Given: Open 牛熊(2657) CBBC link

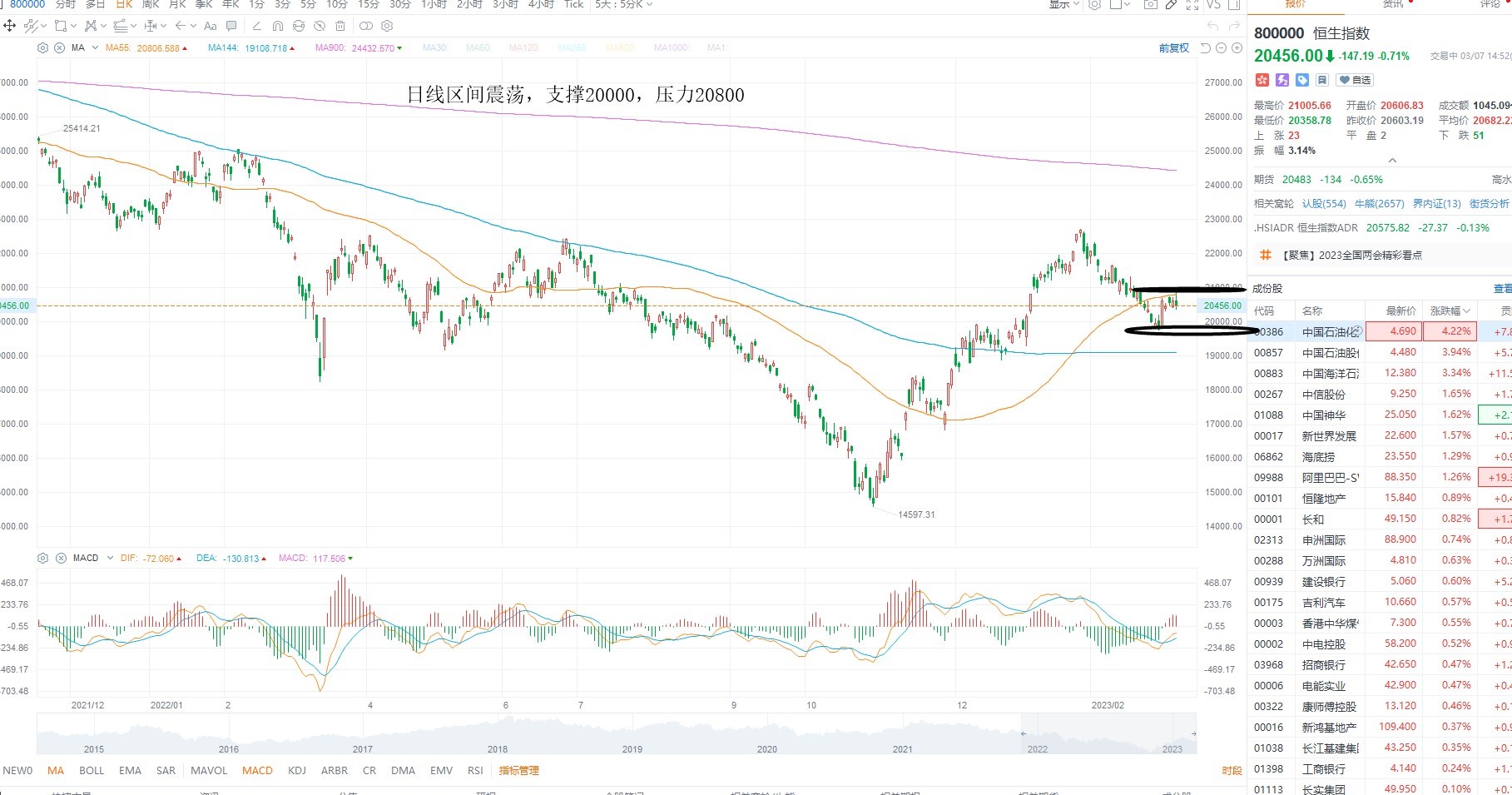Looking at the screenshot, I should pos(1379,203).
